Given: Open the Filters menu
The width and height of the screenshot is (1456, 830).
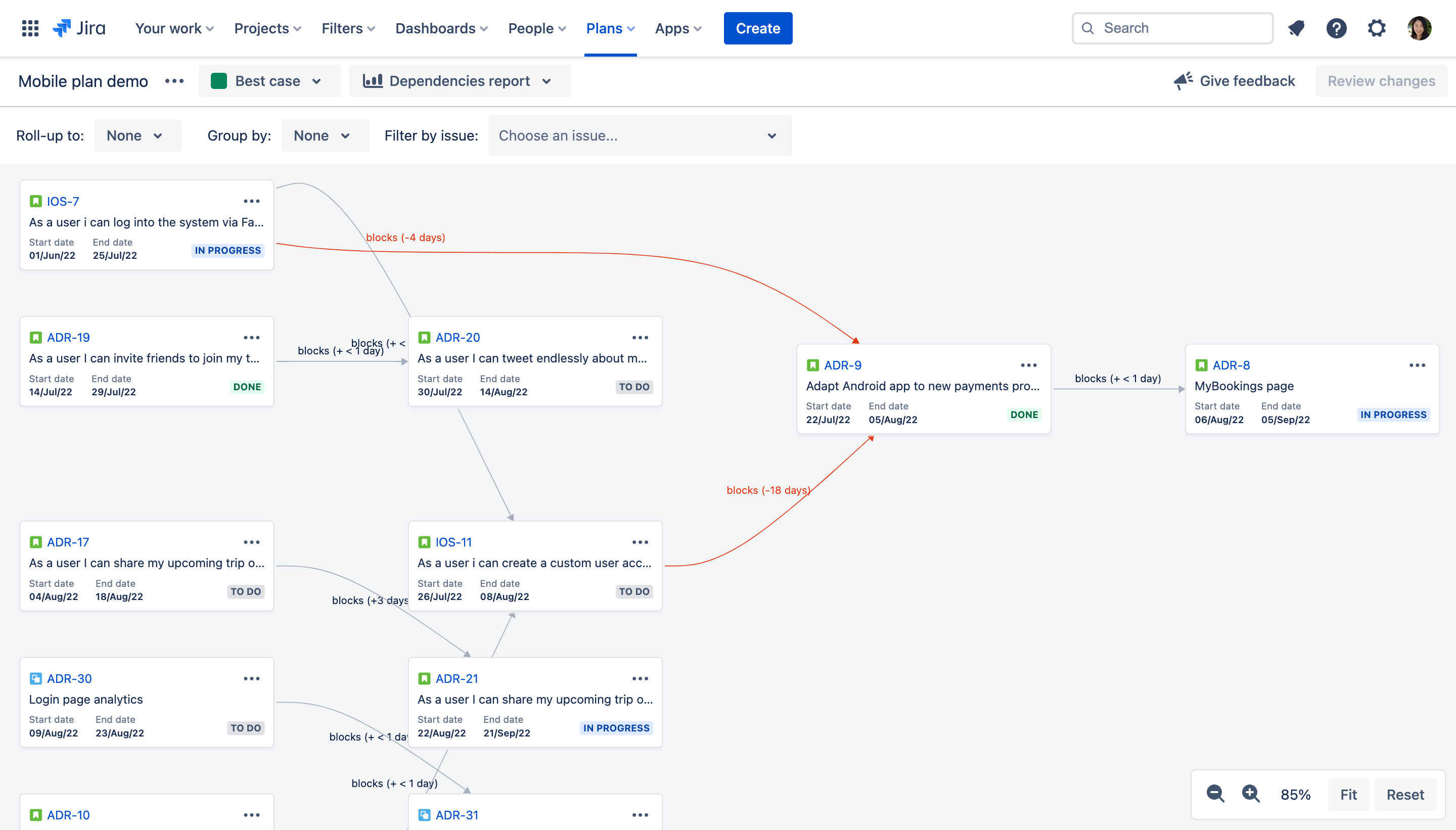Looking at the screenshot, I should tap(348, 28).
